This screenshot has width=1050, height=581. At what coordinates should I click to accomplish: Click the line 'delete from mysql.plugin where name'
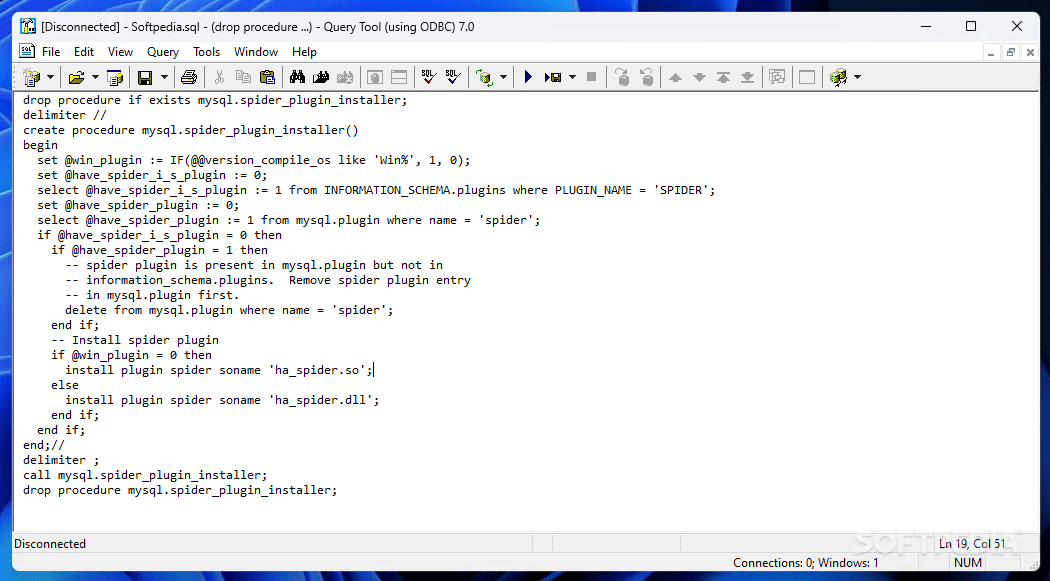click(x=229, y=310)
